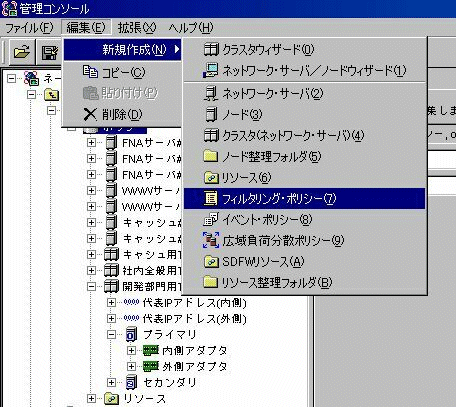This screenshot has width=456, height=407.
Task: Click the wide-area load balancing policy icon
Action: (211, 240)
